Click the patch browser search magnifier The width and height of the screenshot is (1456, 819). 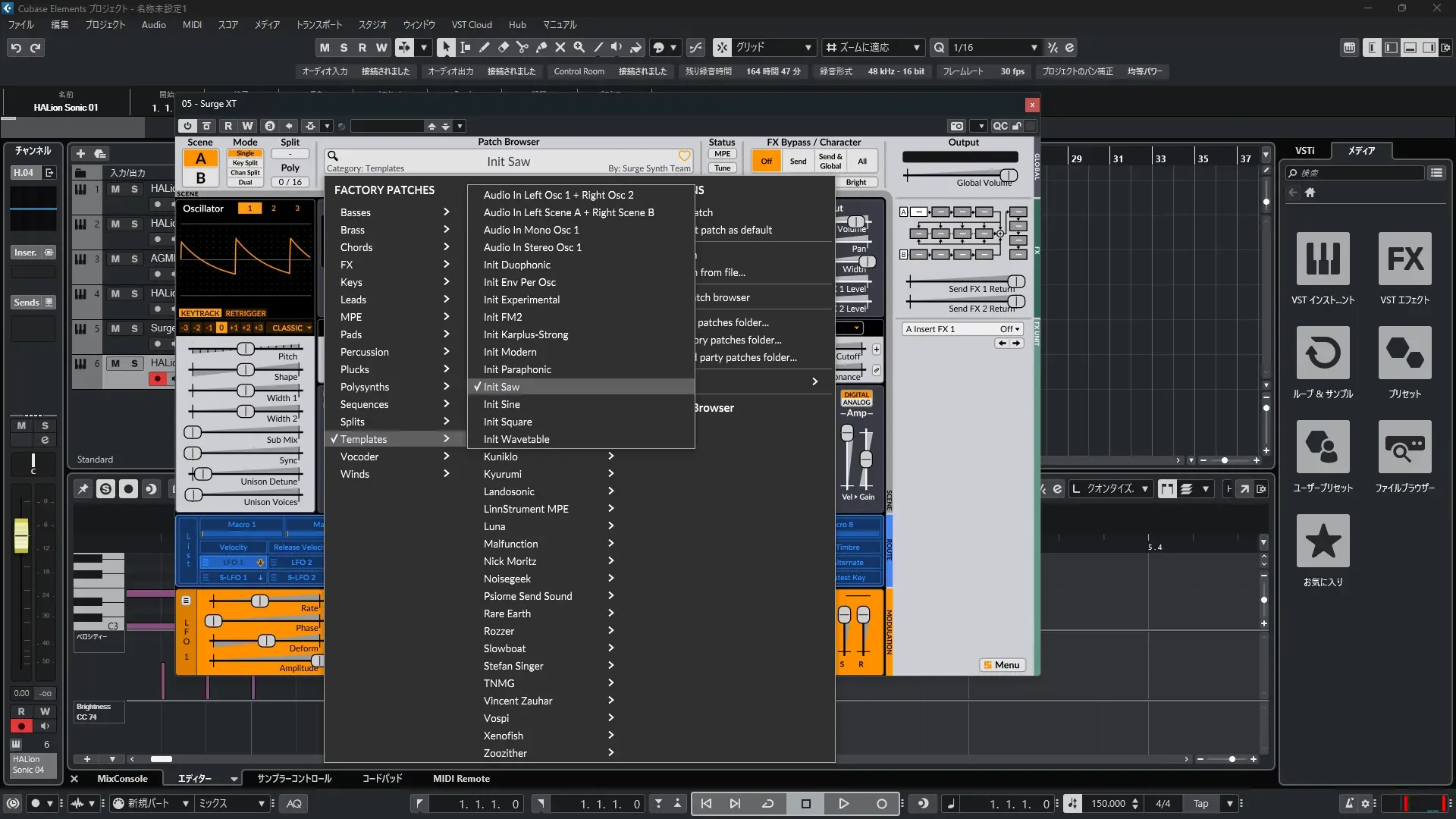(332, 156)
